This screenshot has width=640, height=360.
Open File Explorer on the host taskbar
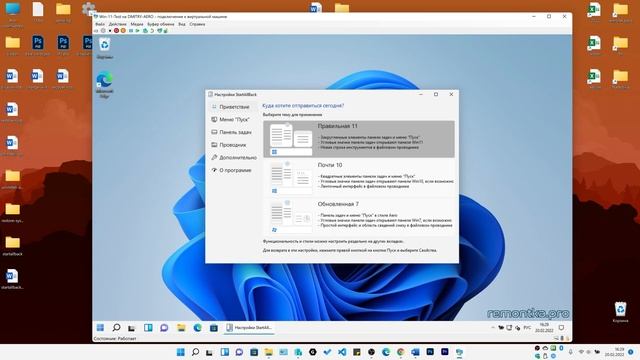268,352
